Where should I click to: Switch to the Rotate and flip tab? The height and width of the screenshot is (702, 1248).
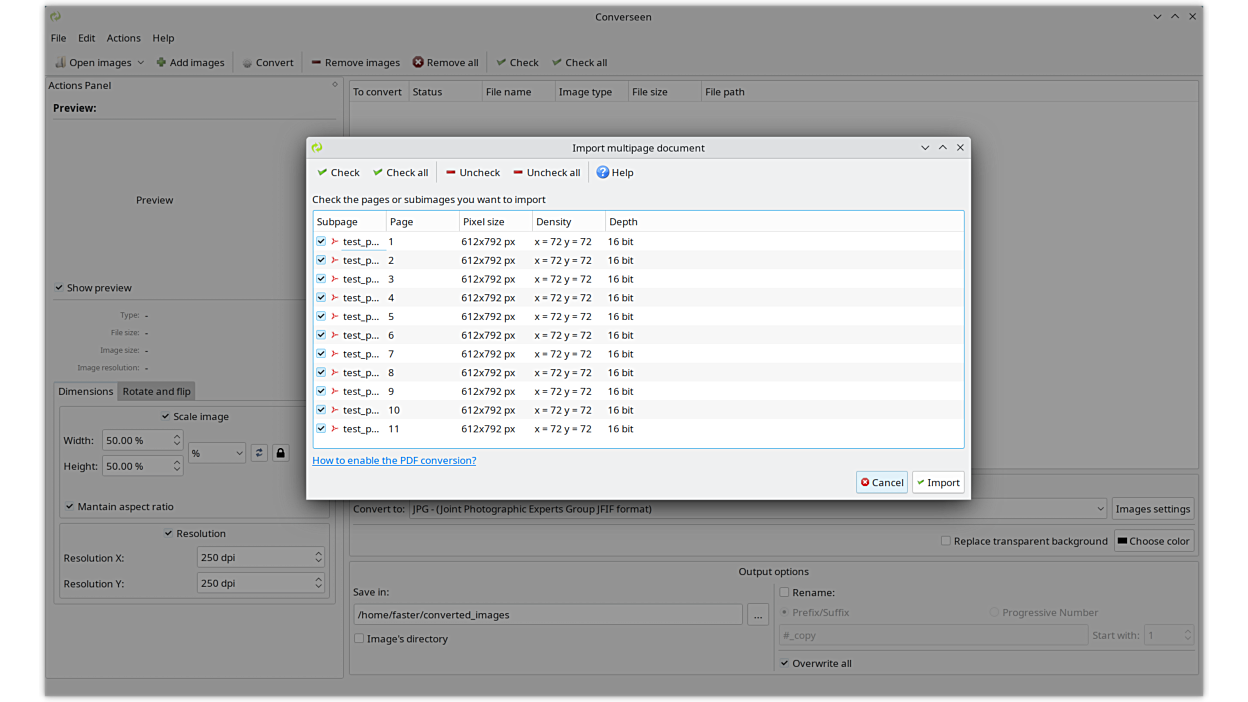156,391
